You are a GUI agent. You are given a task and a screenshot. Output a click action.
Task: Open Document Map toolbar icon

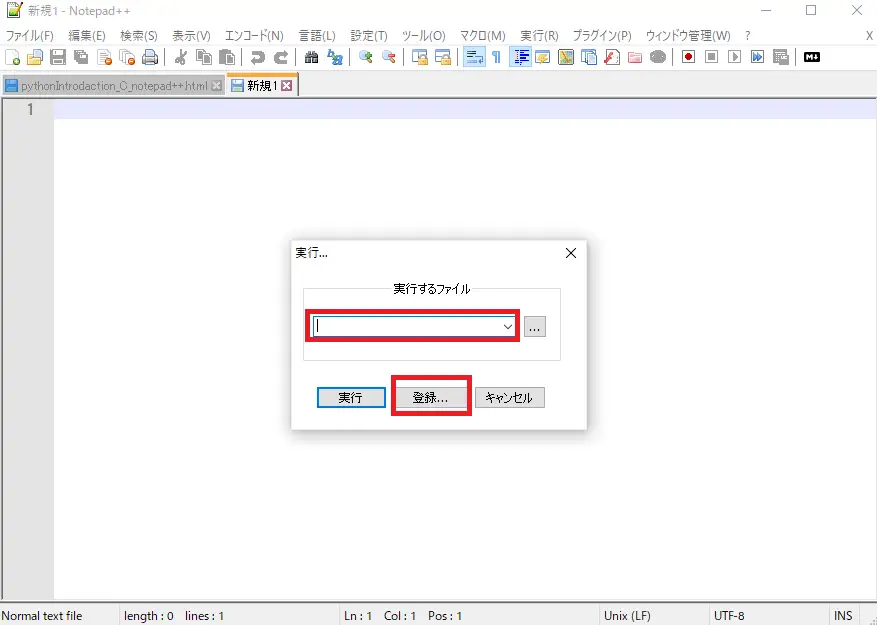coord(565,57)
